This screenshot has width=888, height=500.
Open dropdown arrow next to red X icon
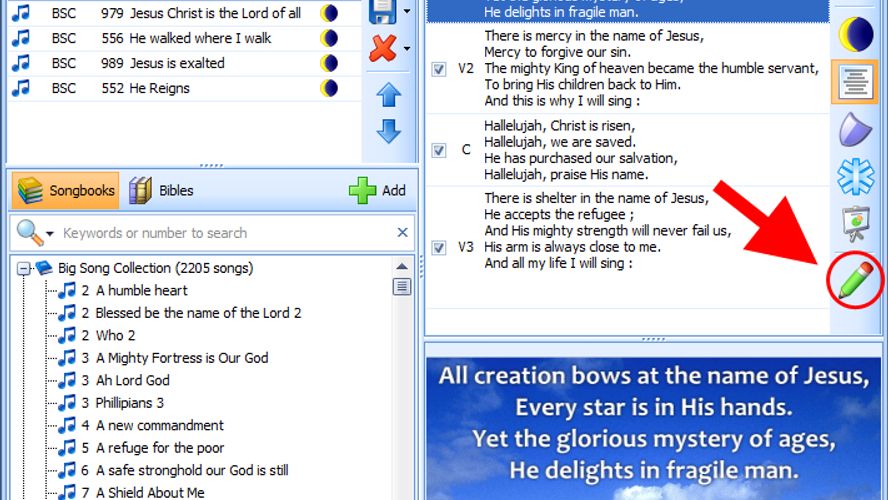(407, 49)
